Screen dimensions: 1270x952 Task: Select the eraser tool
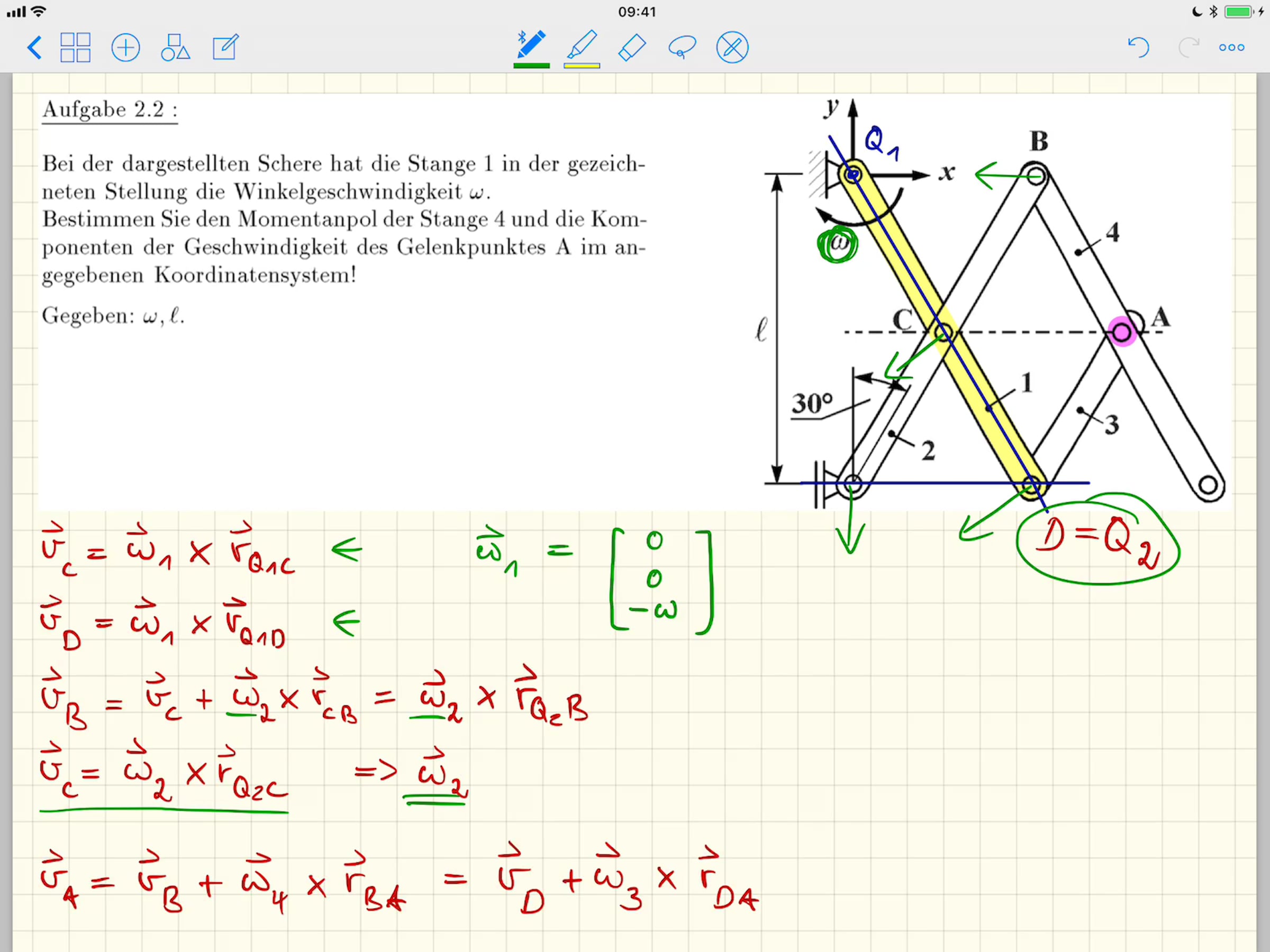[631, 48]
